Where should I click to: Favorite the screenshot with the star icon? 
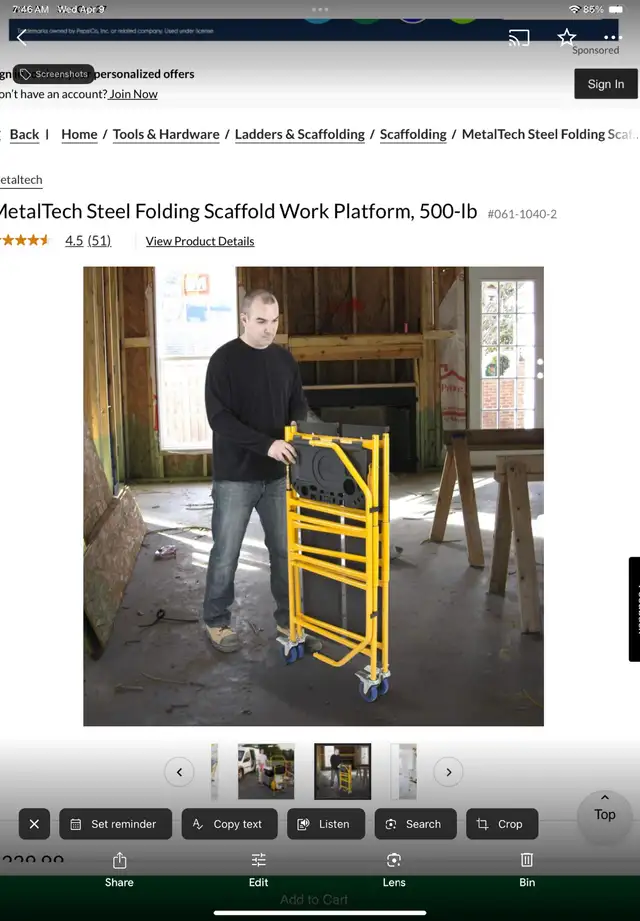567,37
